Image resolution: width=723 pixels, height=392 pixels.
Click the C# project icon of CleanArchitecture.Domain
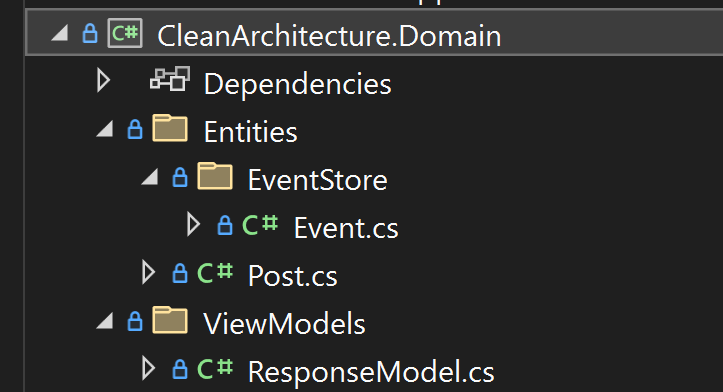tap(125, 33)
